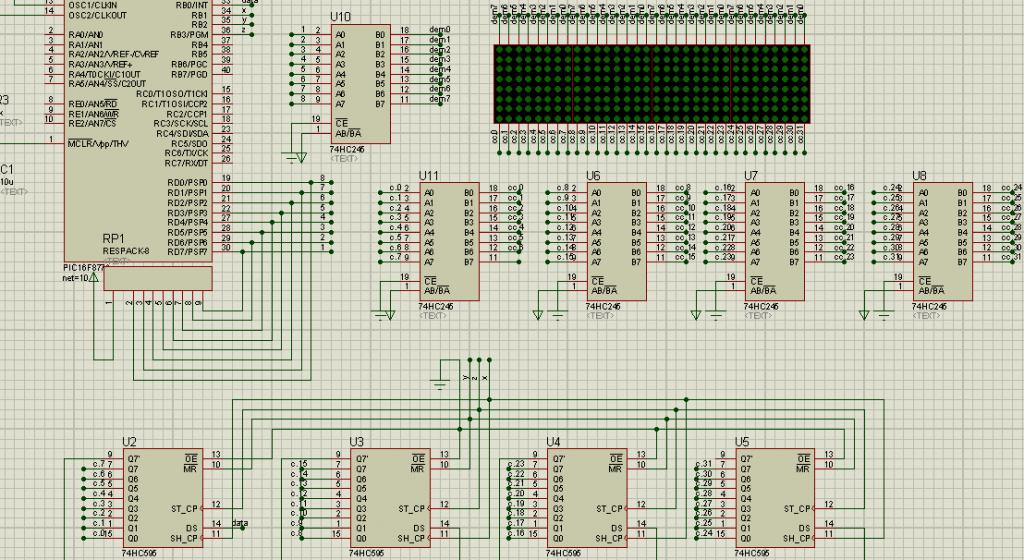Click the 74HC595 value text under U3

366,553
